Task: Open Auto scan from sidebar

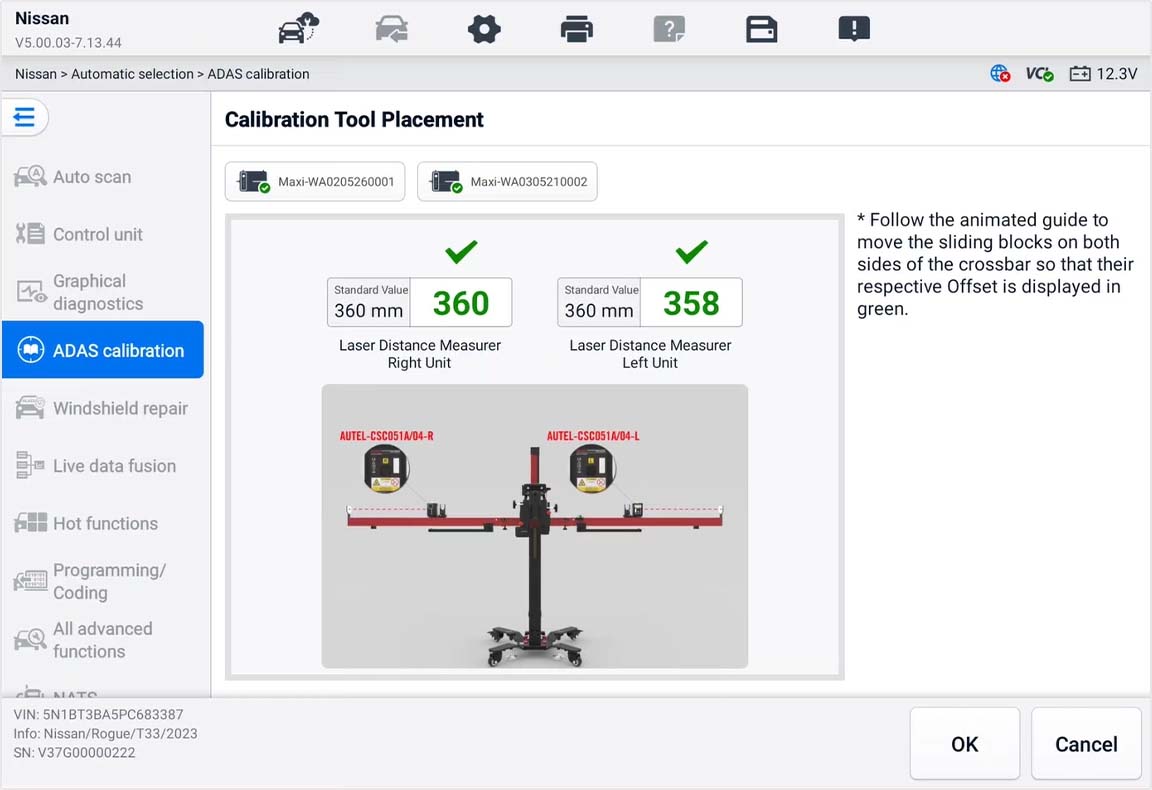Action: tap(103, 176)
